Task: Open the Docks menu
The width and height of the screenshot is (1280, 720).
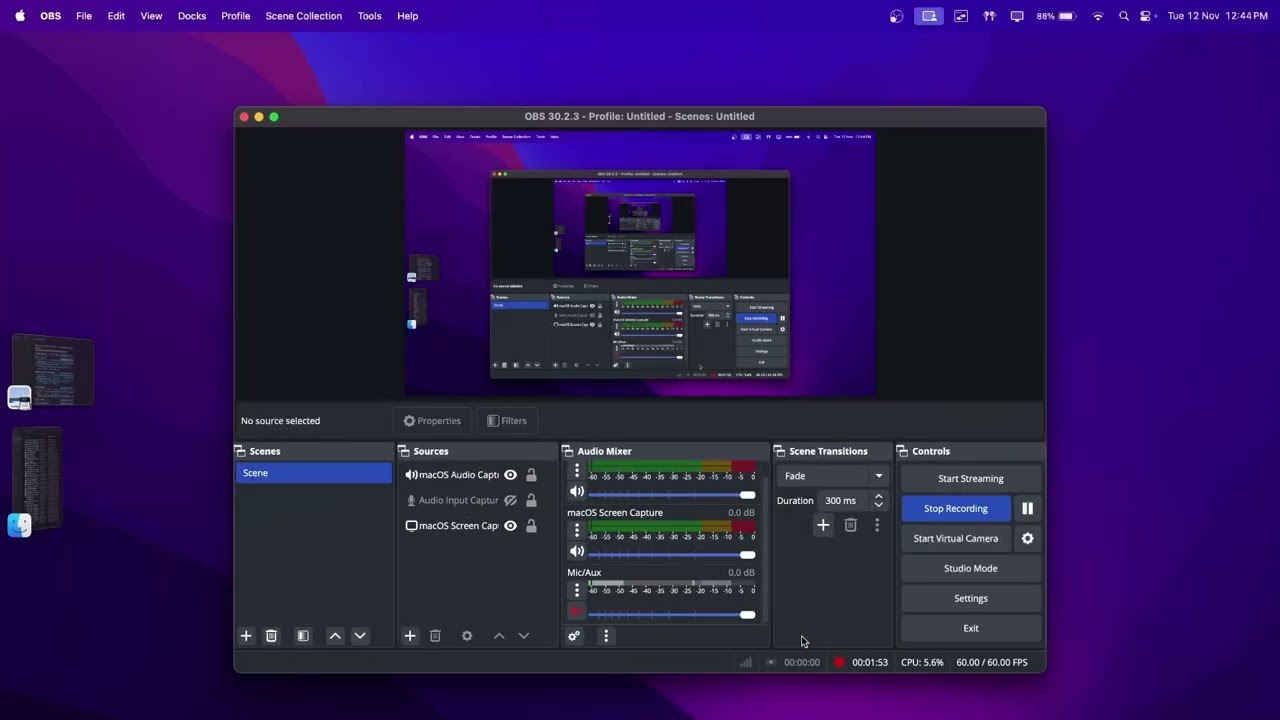Action: coord(192,16)
